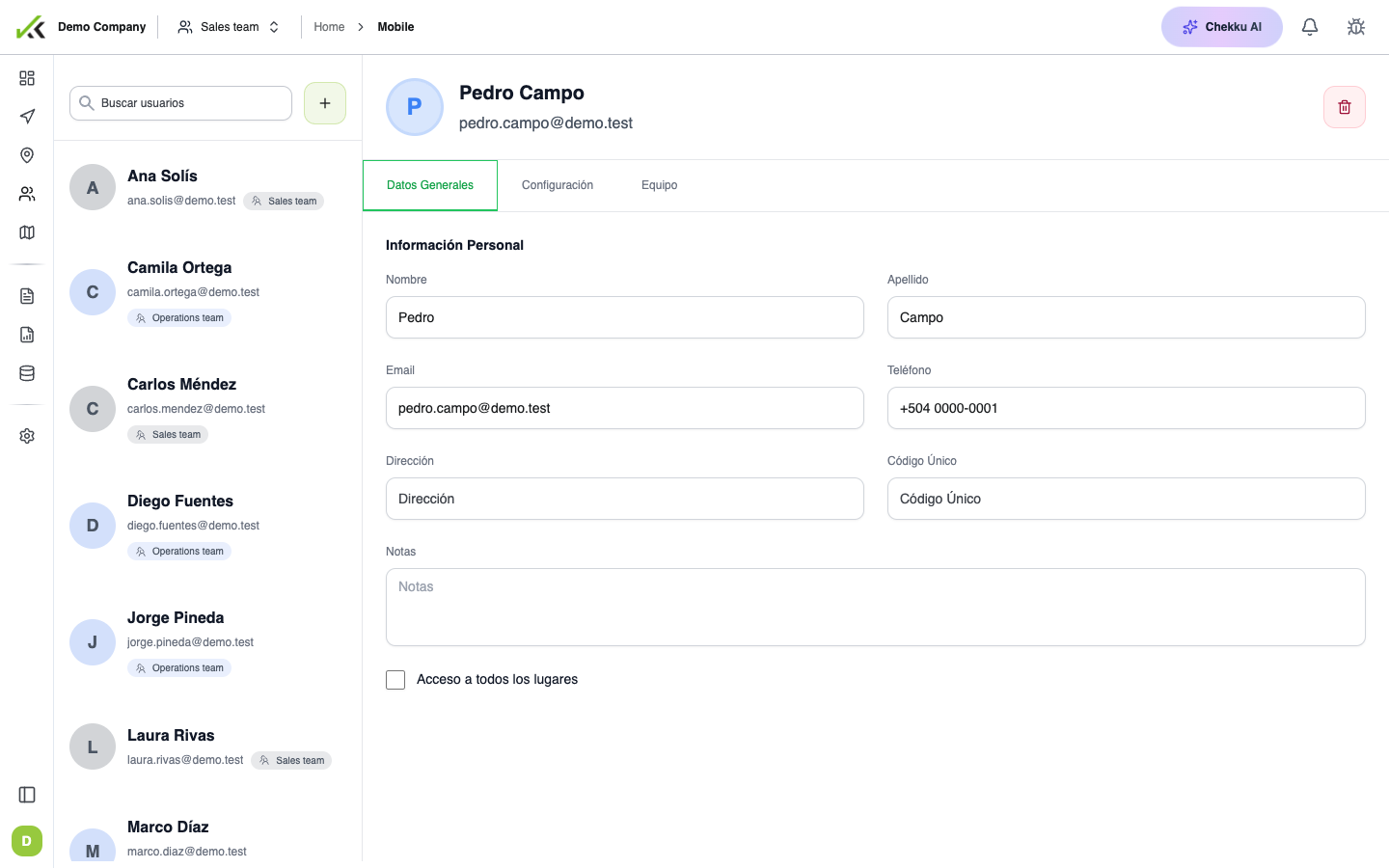Select Carlos Méndez in user list

(208, 408)
